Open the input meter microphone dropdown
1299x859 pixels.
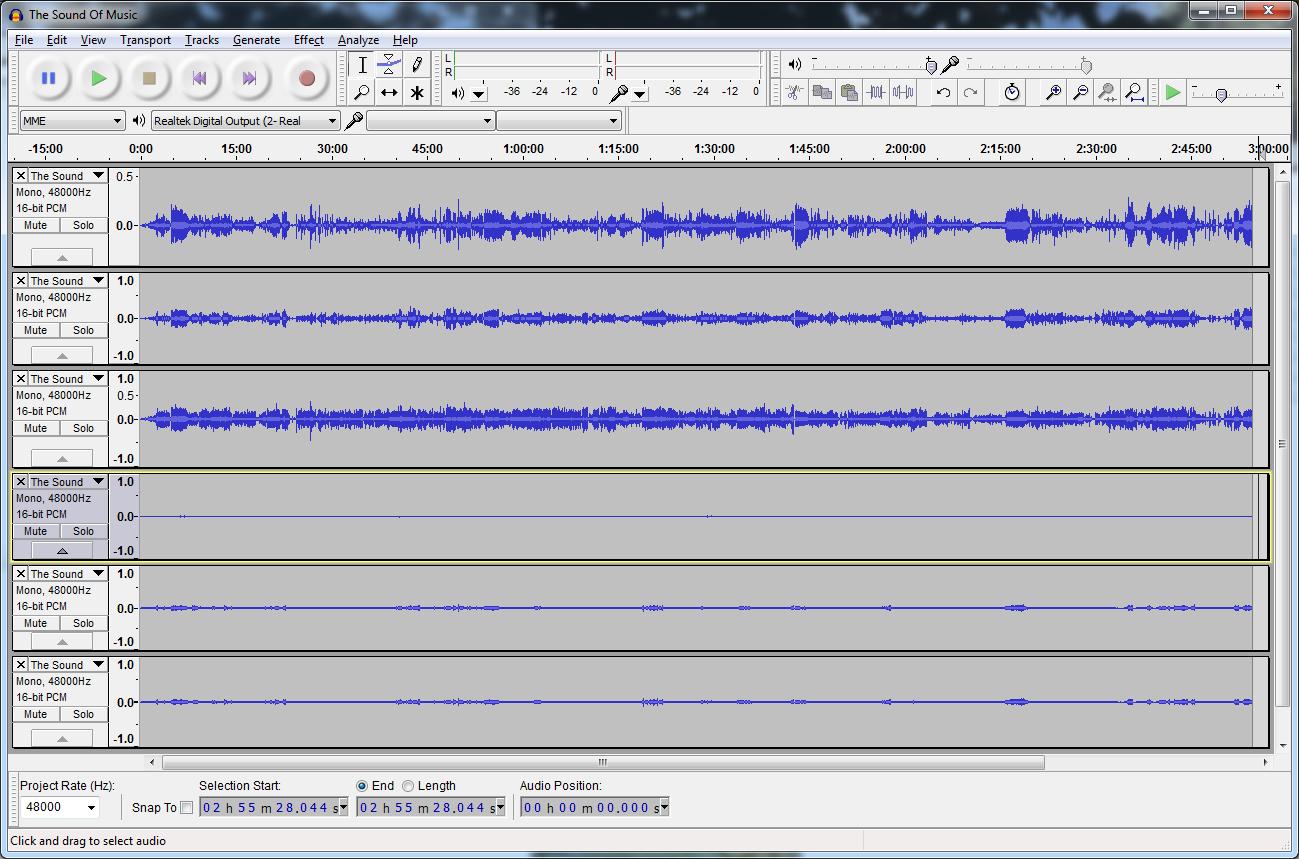[x=640, y=94]
